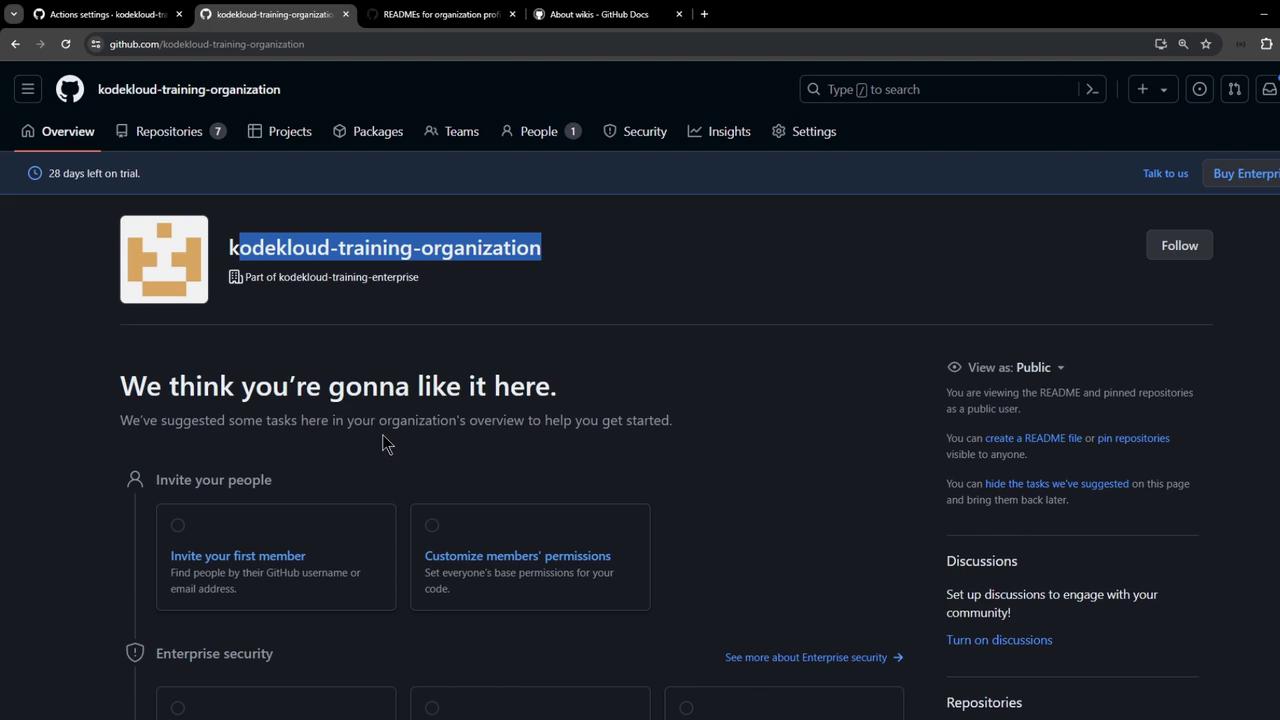The width and height of the screenshot is (1280, 720).
Task: Toggle first Enterprise security task circle
Action: 178,708
